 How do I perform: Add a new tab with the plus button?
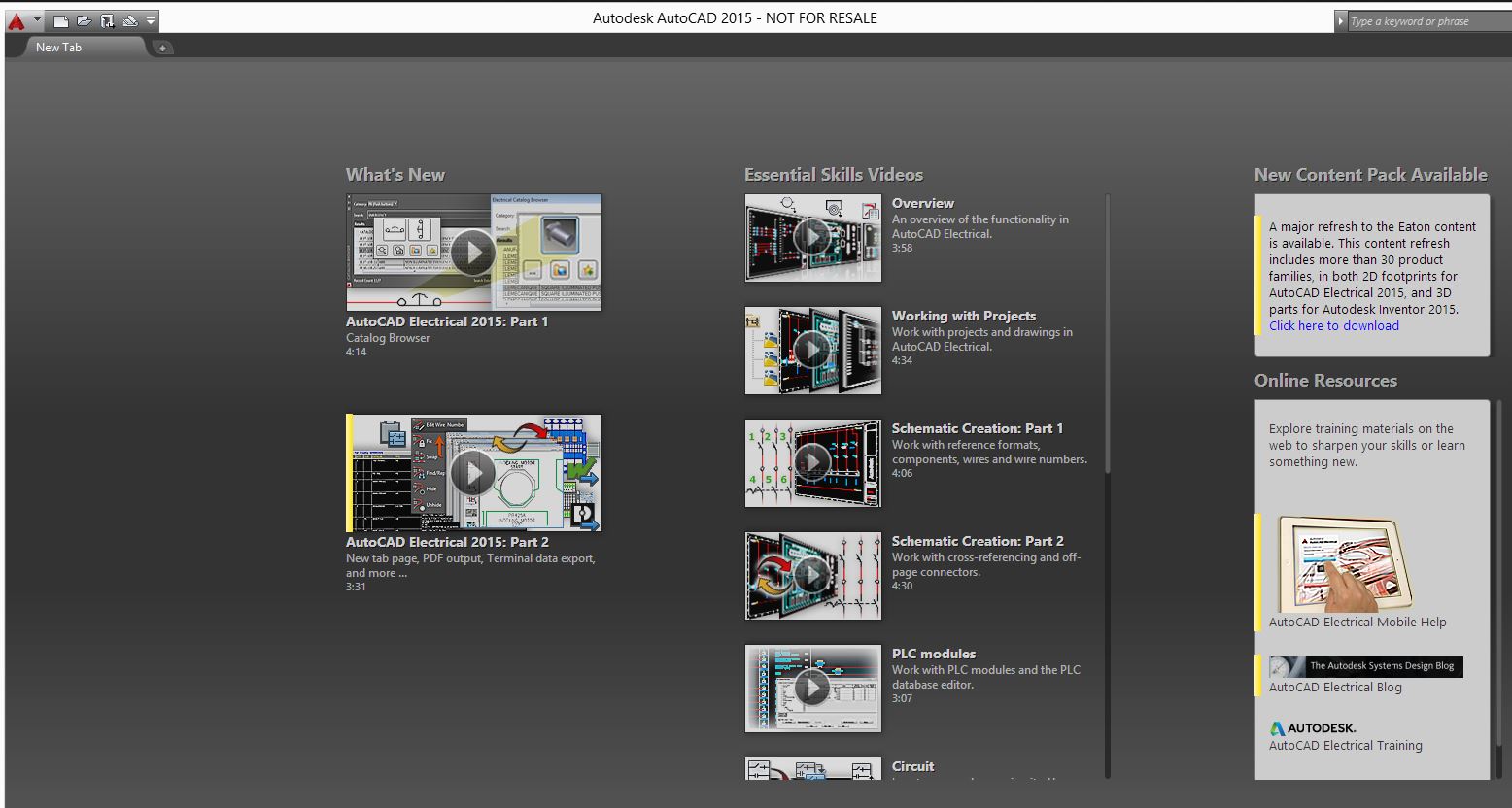click(162, 48)
